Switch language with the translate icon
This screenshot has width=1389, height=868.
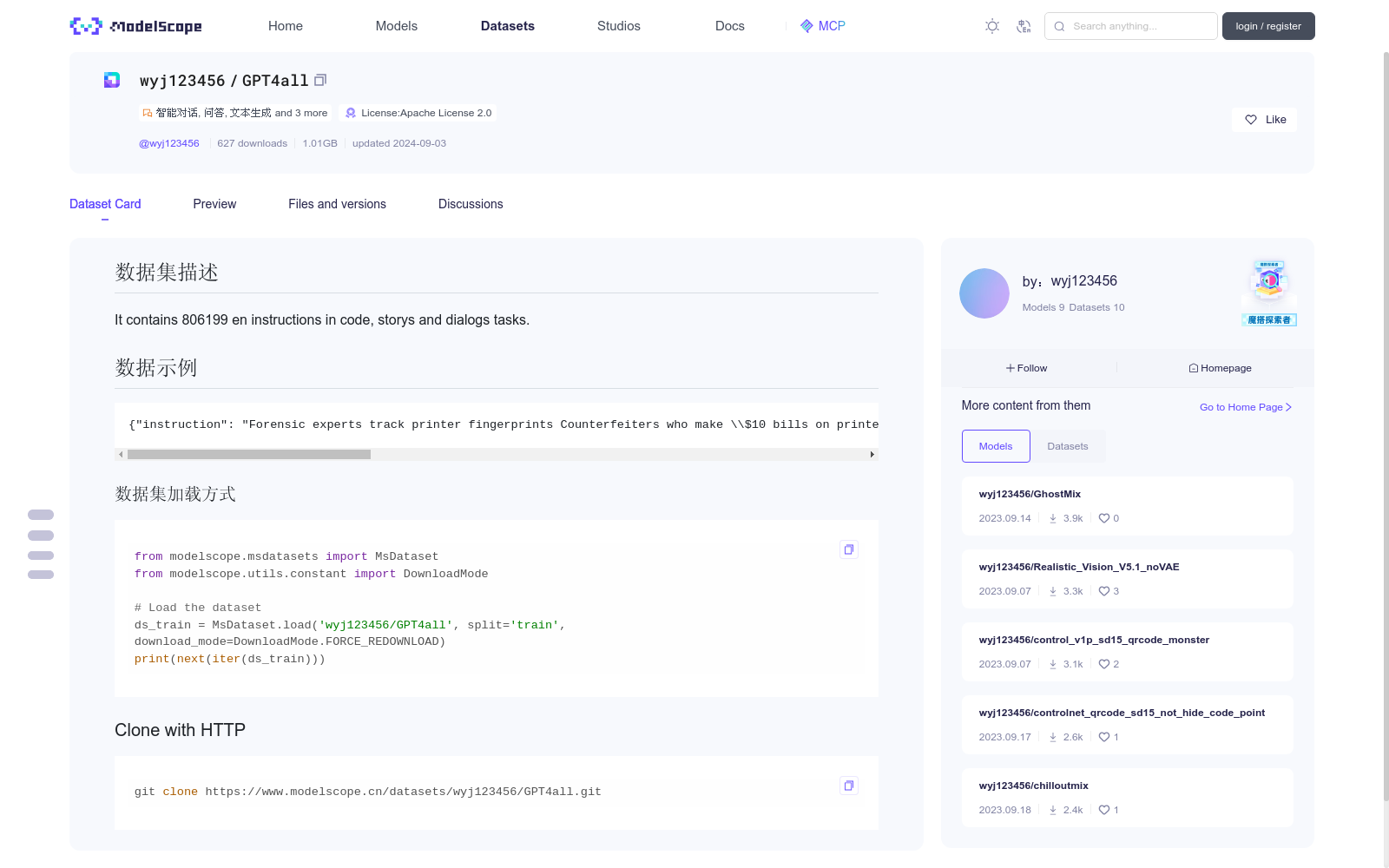point(1024,26)
